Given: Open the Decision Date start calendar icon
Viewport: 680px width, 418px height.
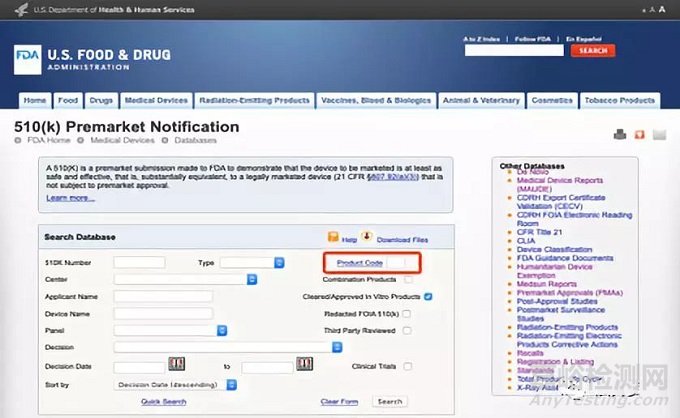Looking at the screenshot, I should click(x=176, y=365).
